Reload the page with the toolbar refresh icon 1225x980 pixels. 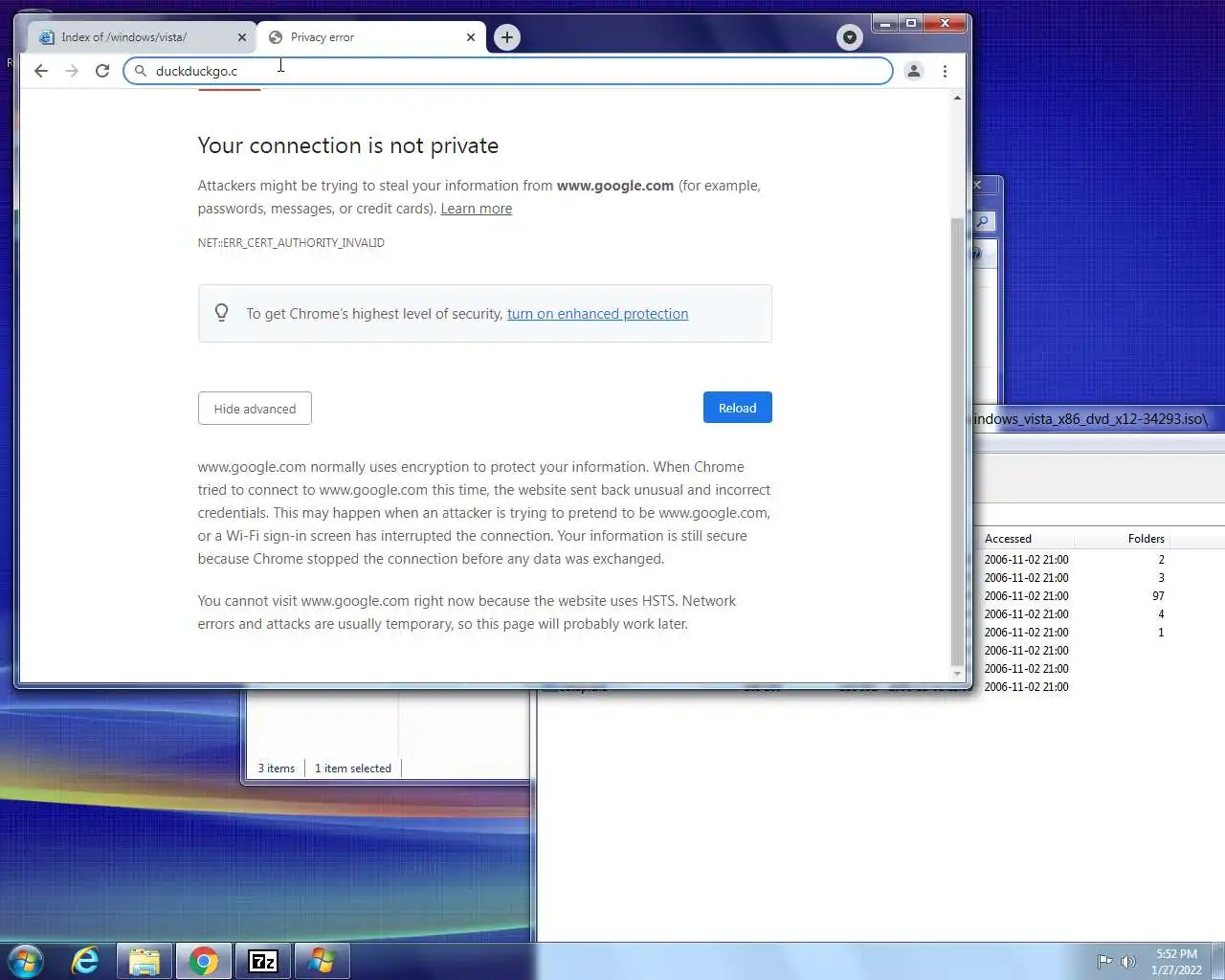click(x=102, y=71)
